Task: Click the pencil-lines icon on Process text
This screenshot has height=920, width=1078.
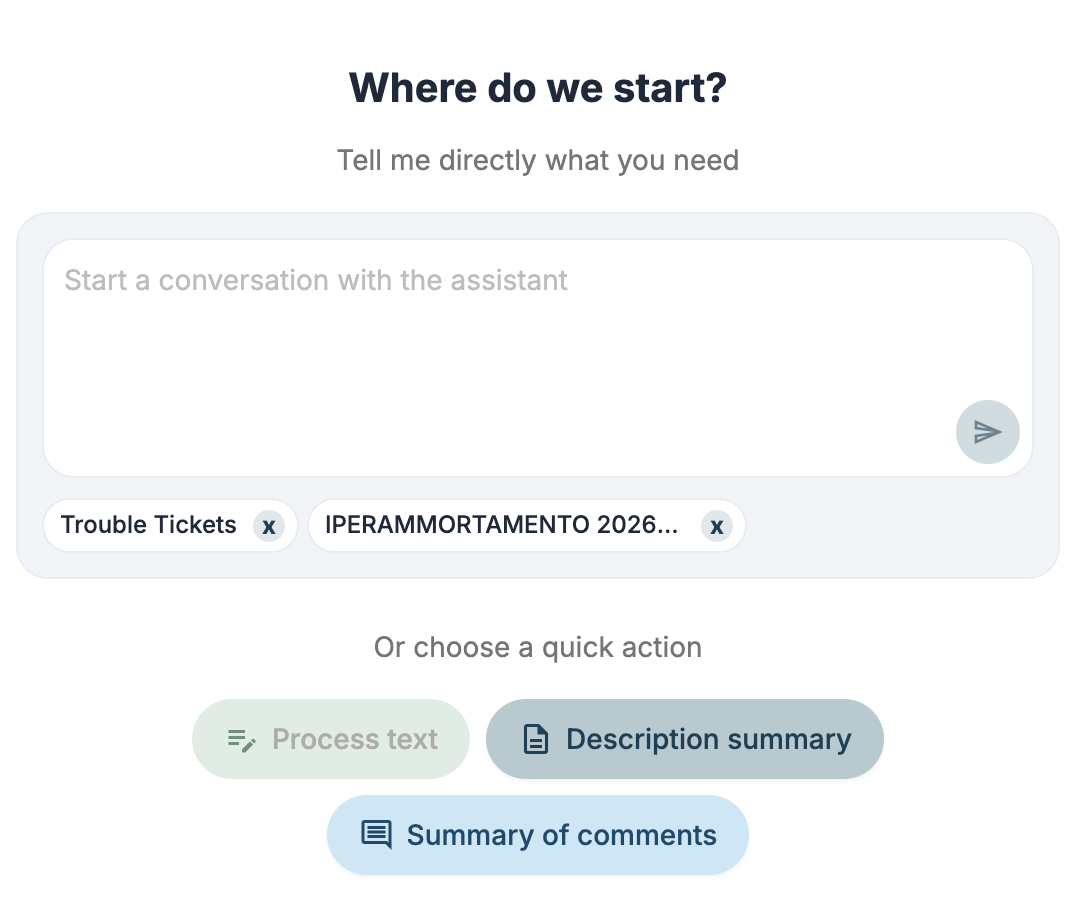Action: pos(241,740)
